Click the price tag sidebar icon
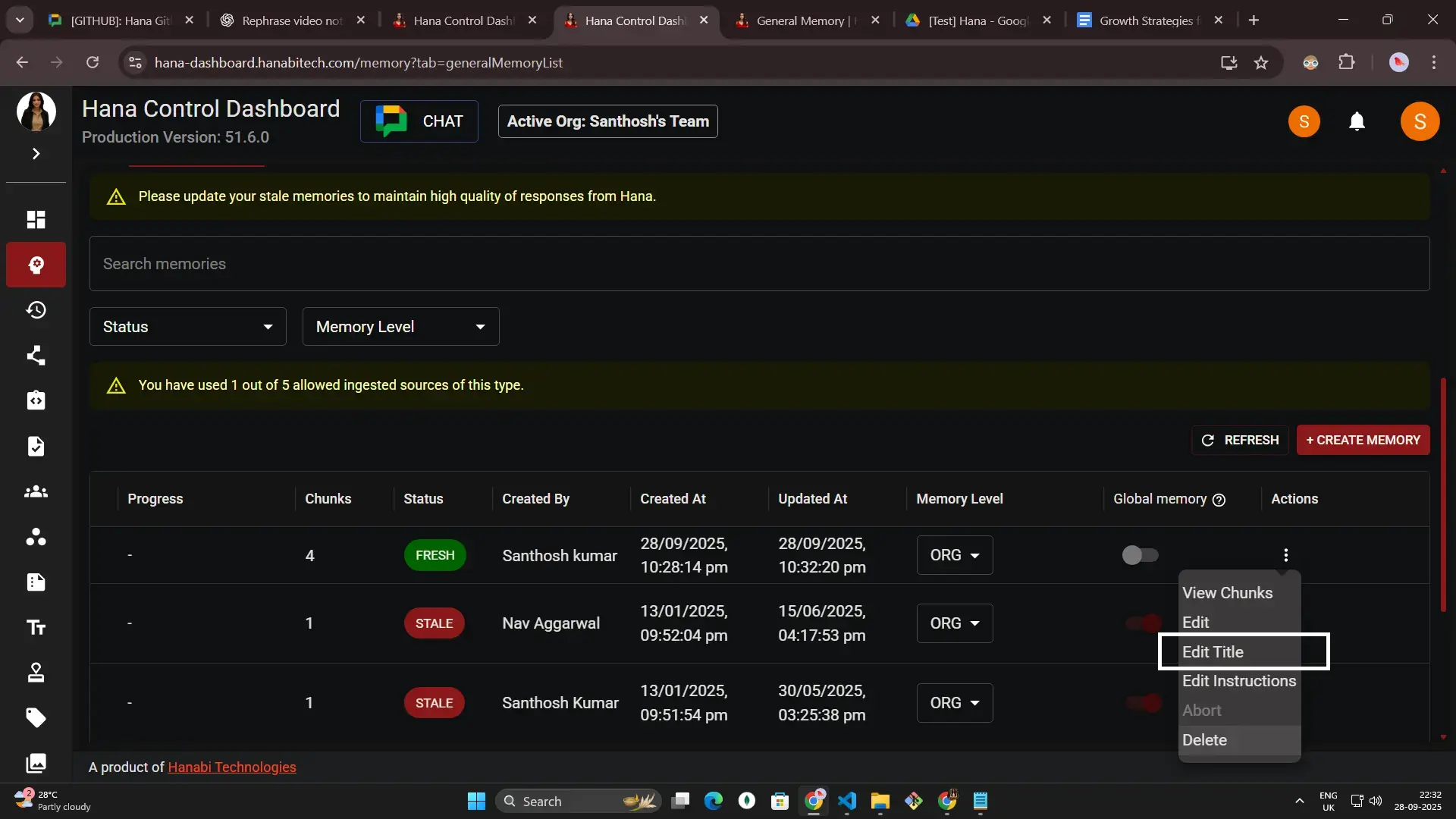This screenshot has width=1456, height=819. pyautogui.click(x=36, y=717)
